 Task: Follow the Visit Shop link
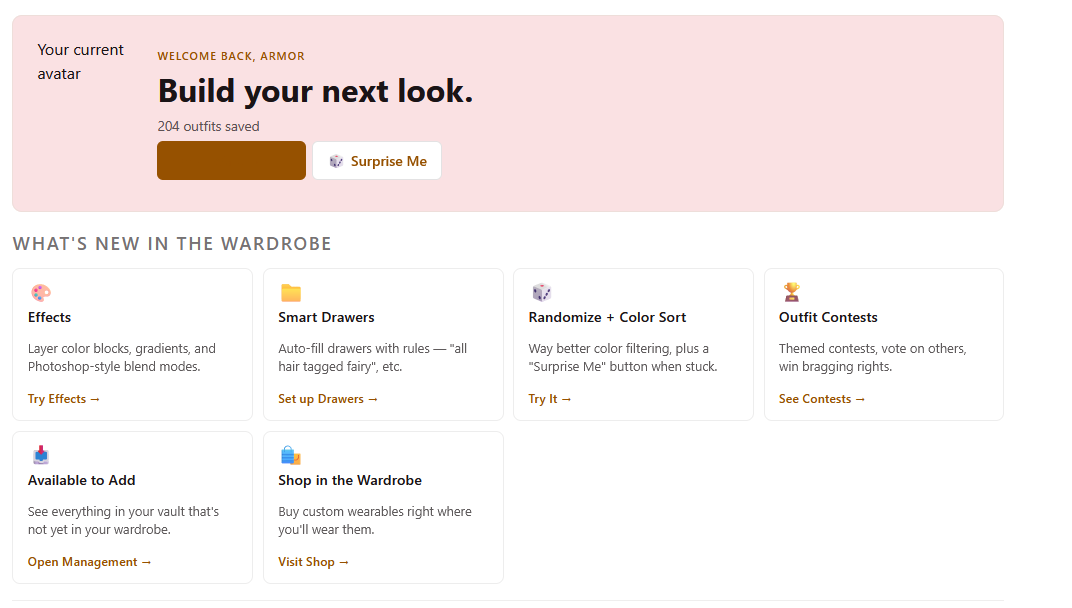pos(314,562)
